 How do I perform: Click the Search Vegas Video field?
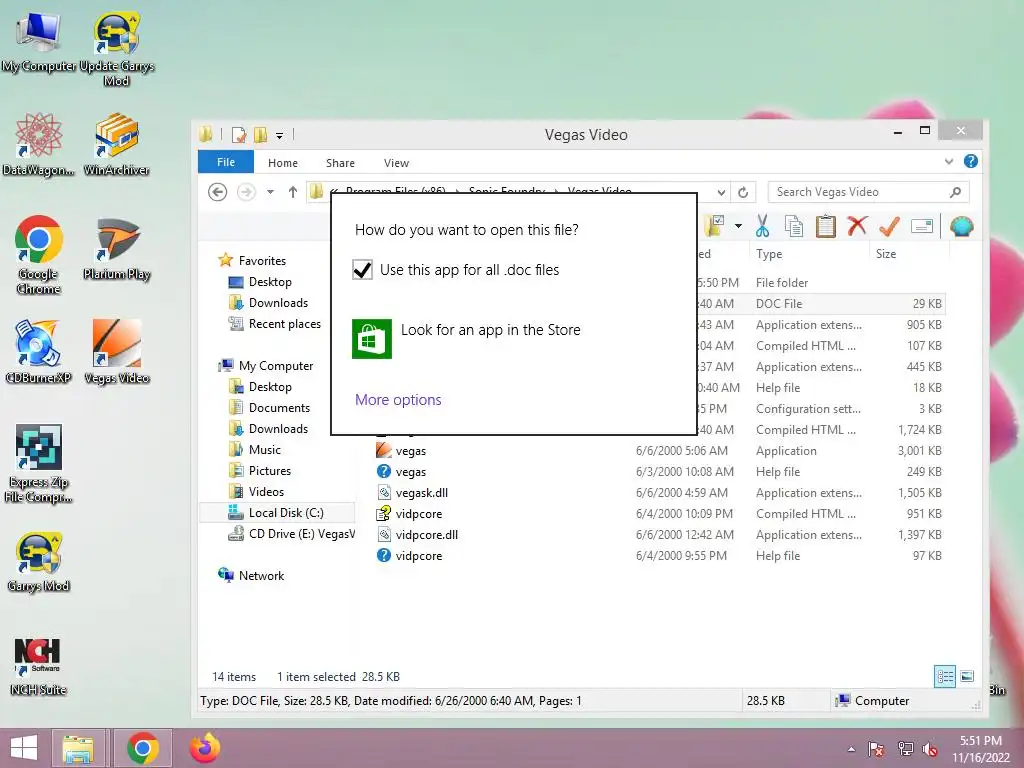(868, 192)
